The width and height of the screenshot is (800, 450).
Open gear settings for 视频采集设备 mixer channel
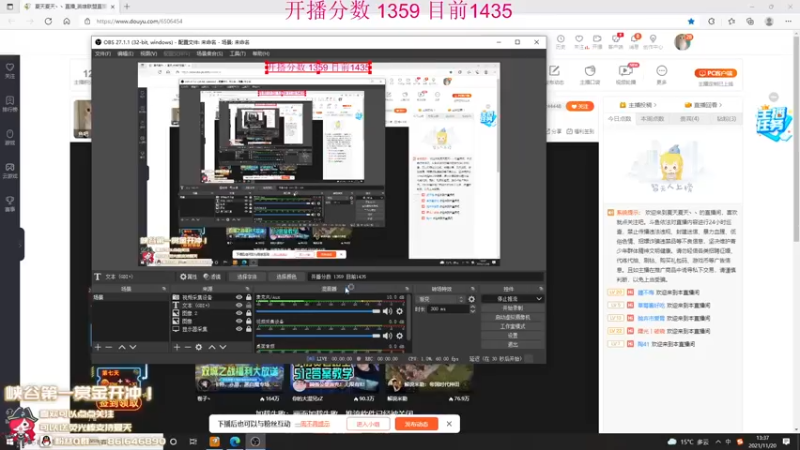tap(399, 336)
